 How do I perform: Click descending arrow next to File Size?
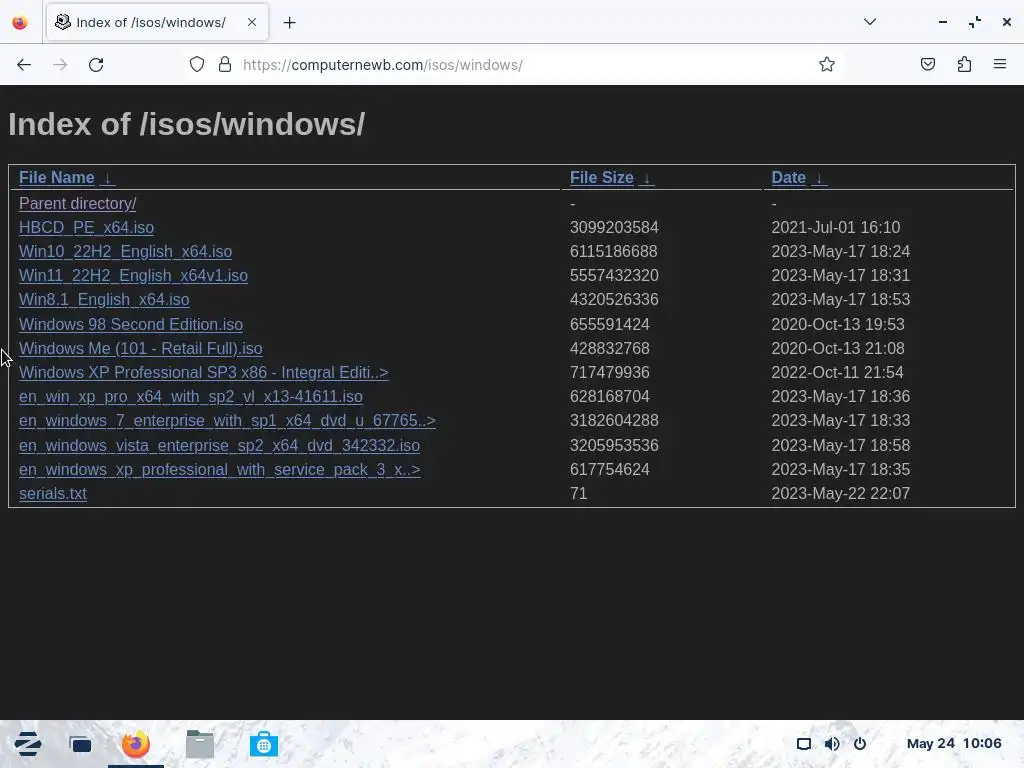(x=647, y=178)
